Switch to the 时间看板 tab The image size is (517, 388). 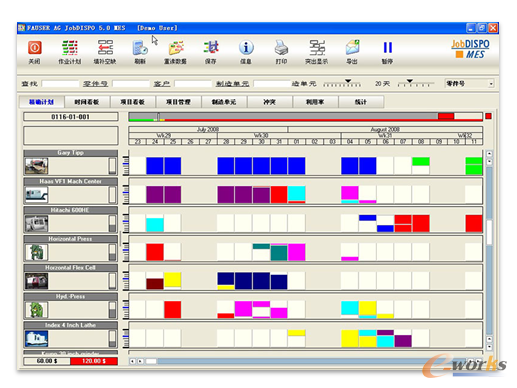[x=87, y=102]
